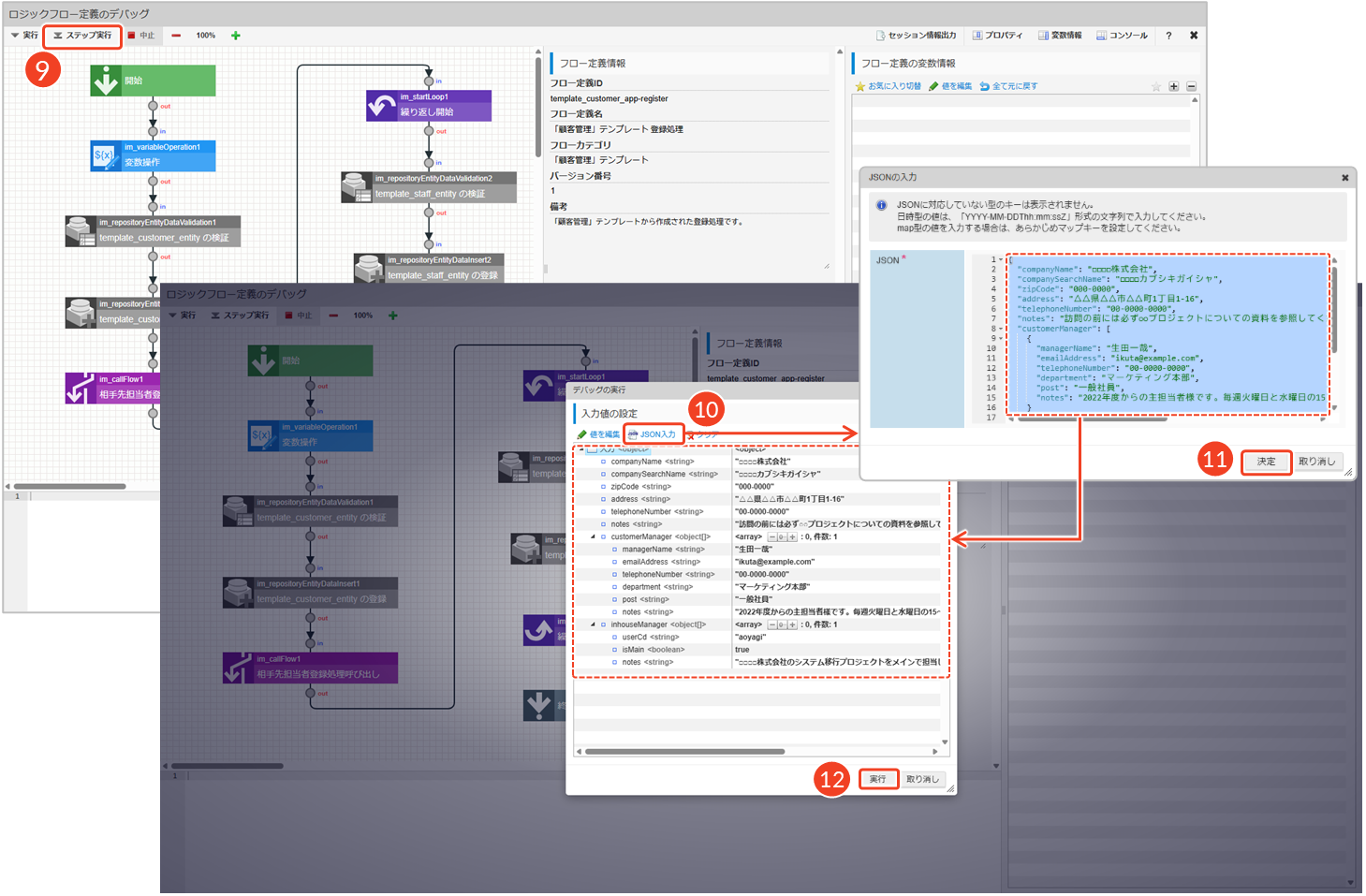Click ステップ実行 in the toolbar
Viewport: 1366px width, 896px height.
(82, 36)
